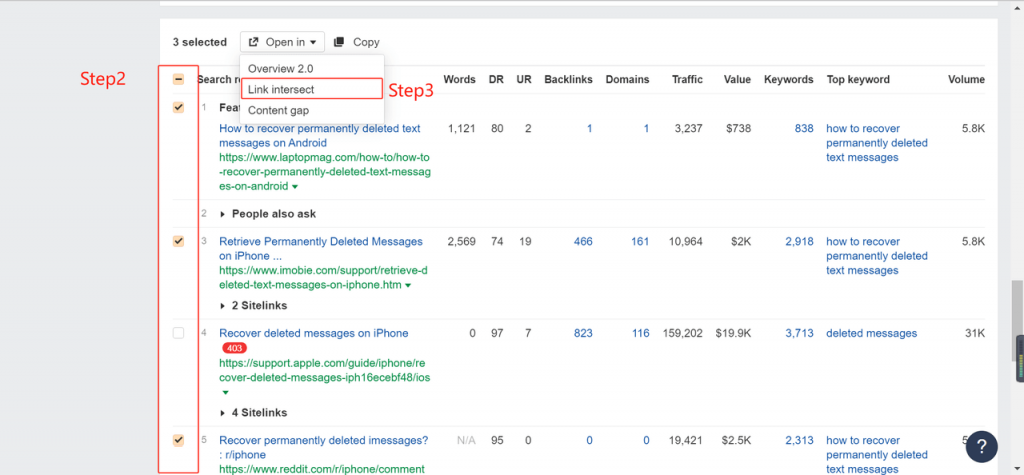The image size is (1024, 475).
Task: Click keywords count 2,313
Action: 799,440
